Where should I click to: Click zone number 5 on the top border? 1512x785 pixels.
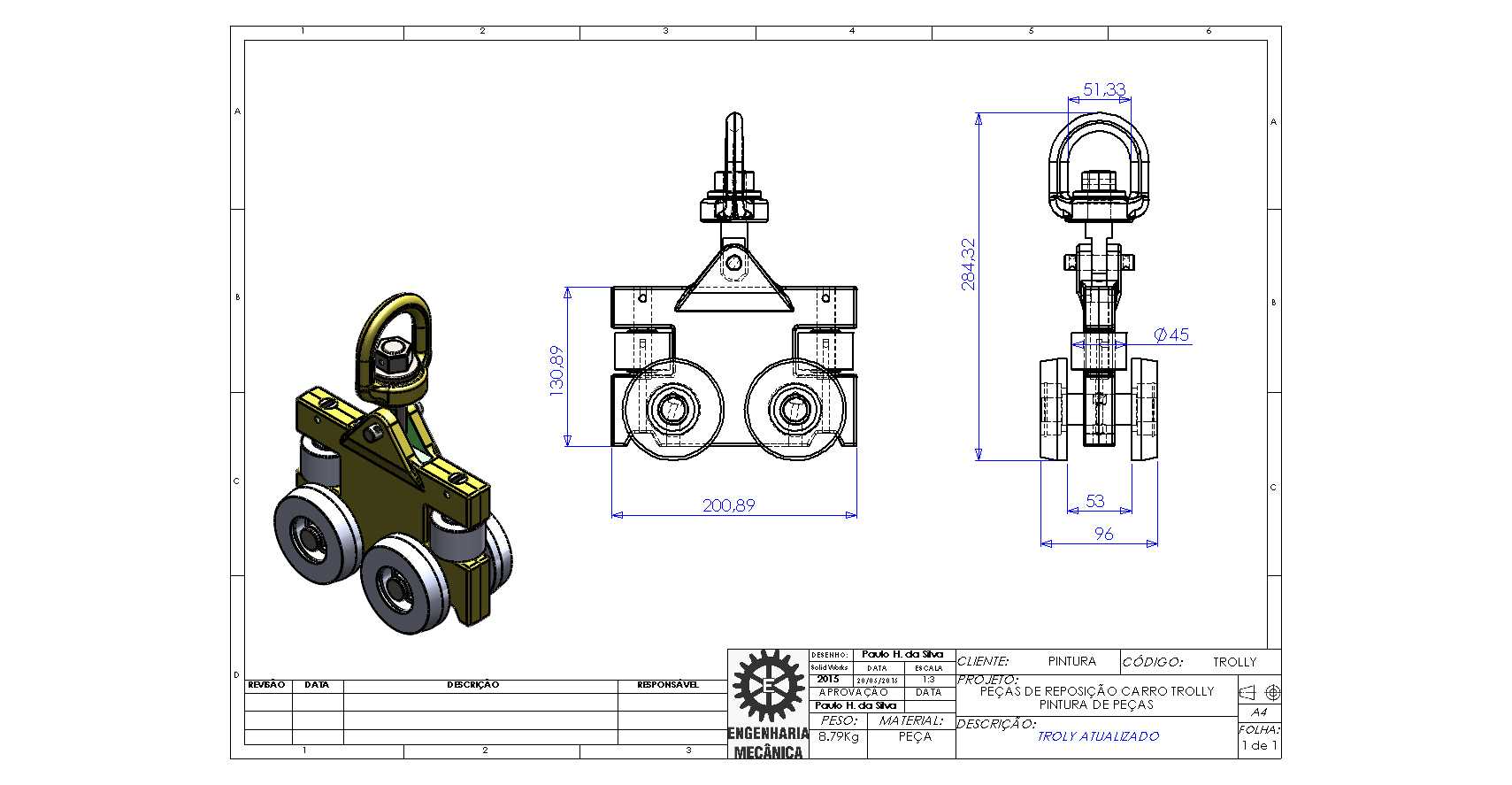[x=1031, y=31]
